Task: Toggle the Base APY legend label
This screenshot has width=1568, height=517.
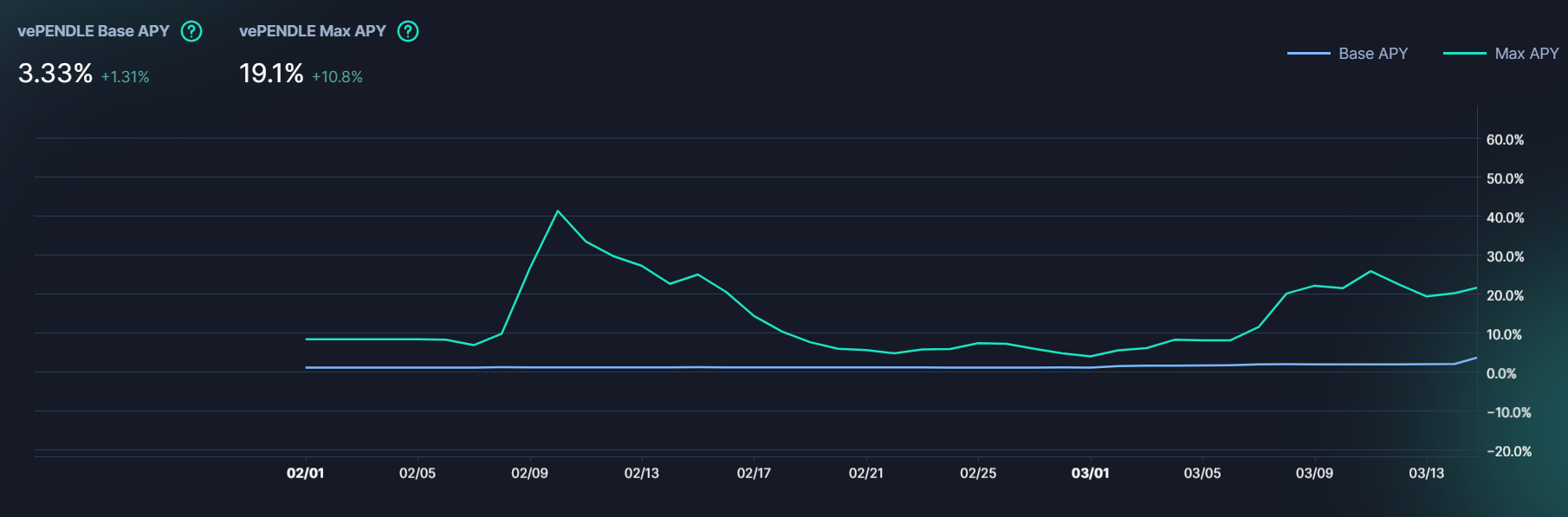Action: (1373, 54)
